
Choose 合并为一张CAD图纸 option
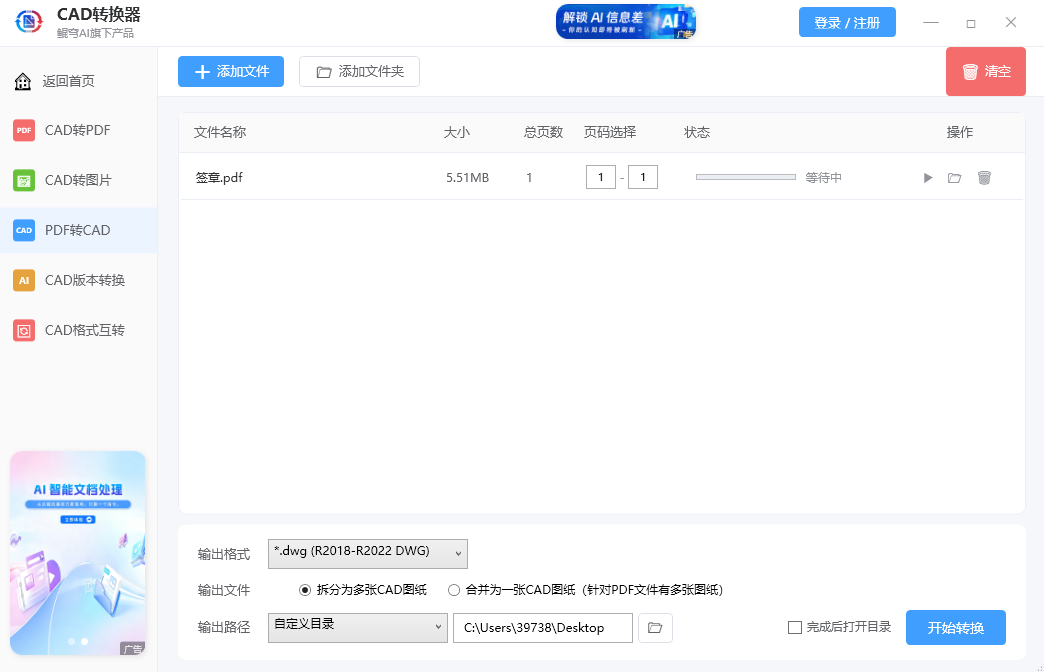[454, 590]
